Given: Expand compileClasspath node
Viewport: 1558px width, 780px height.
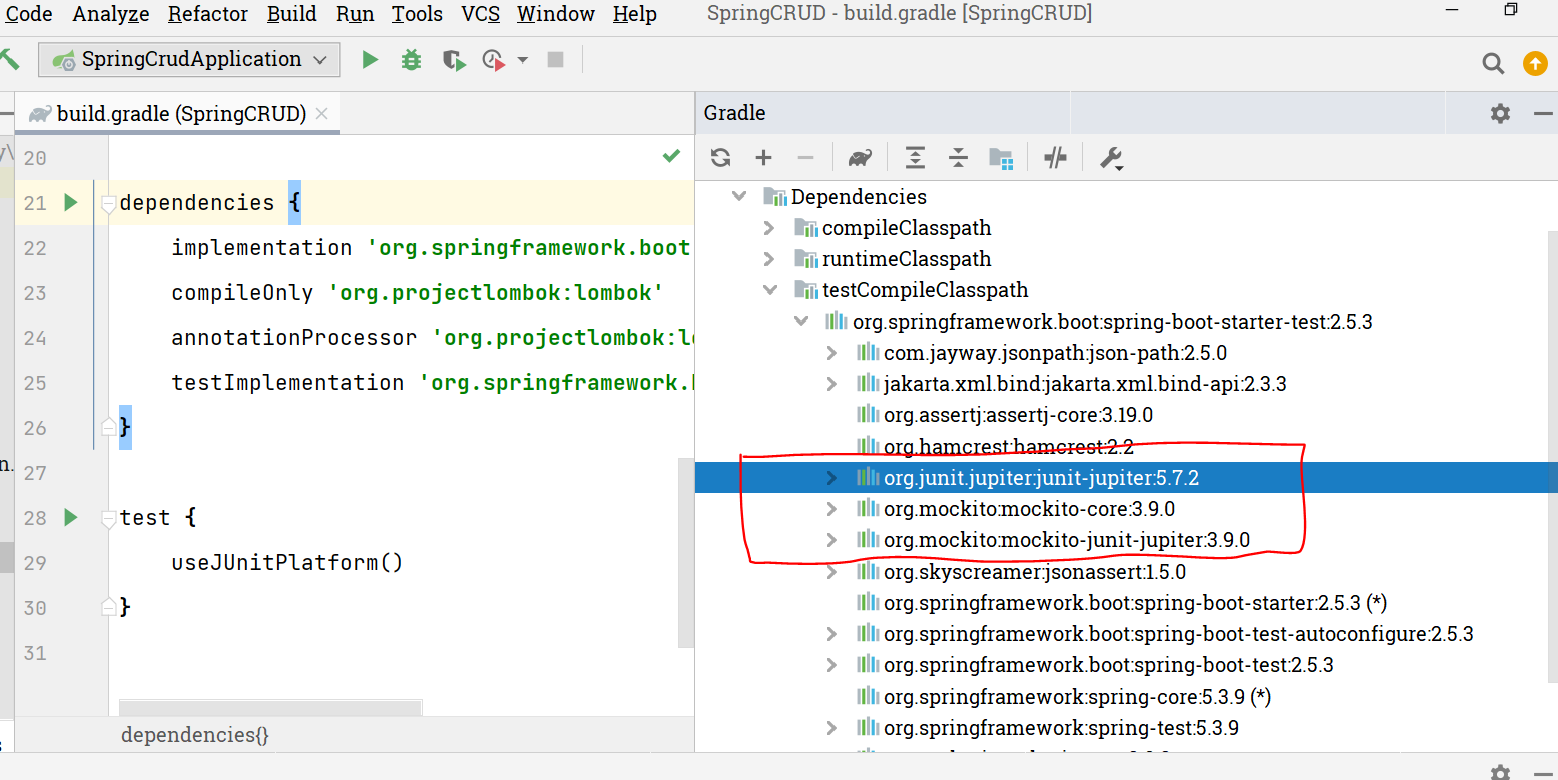Looking at the screenshot, I should [x=769, y=228].
